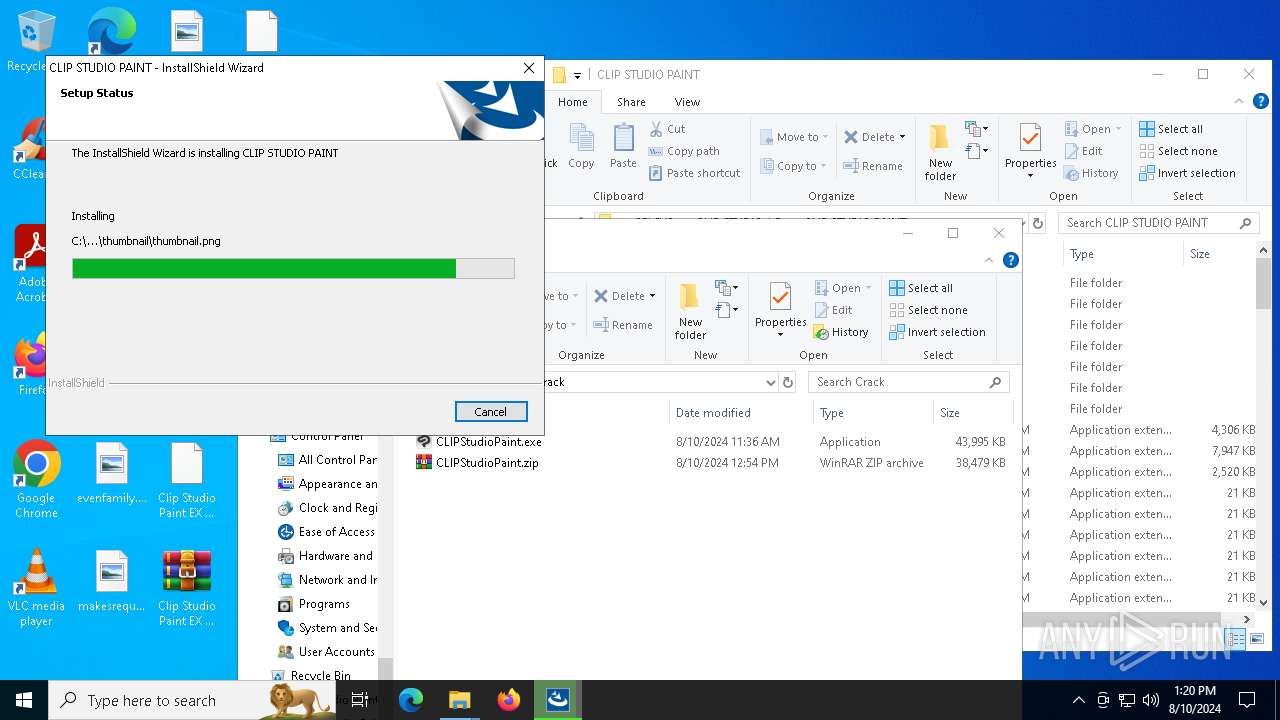Click Rename in the Crack window ribbon
Screen dimensions: 1280x720
point(623,325)
